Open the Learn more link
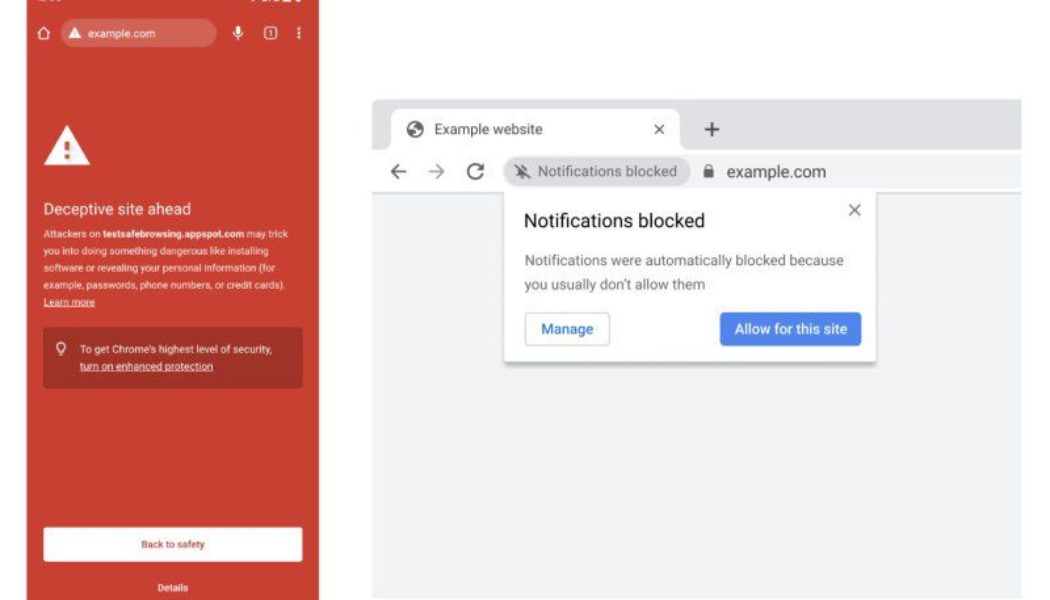This screenshot has width=1050, height=600. coord(69,301)
